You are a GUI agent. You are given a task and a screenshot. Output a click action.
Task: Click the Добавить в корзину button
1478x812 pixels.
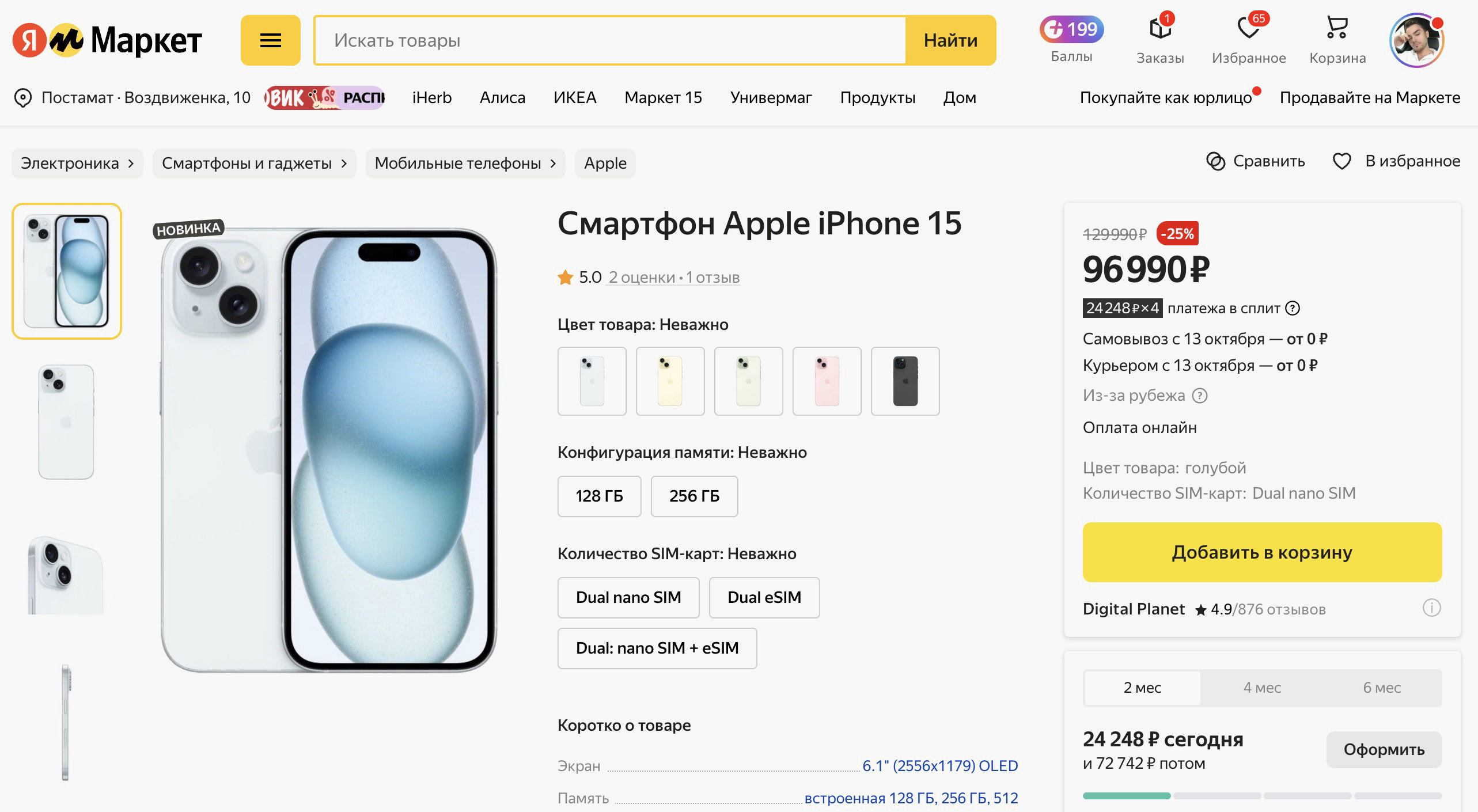tap(1261, 552)
